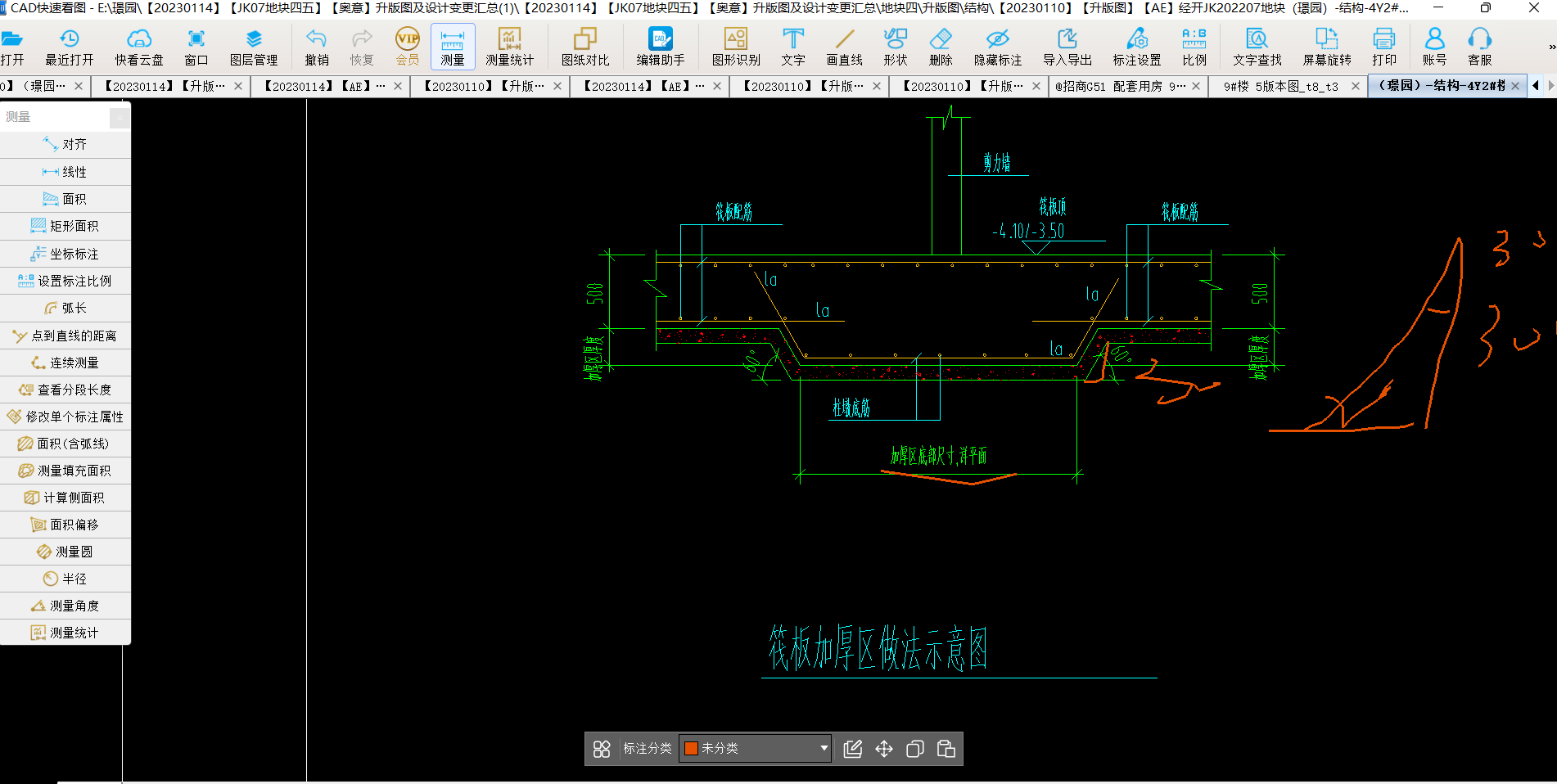
Task: Choose 测量填充面积 option
Action: [65, 471]
